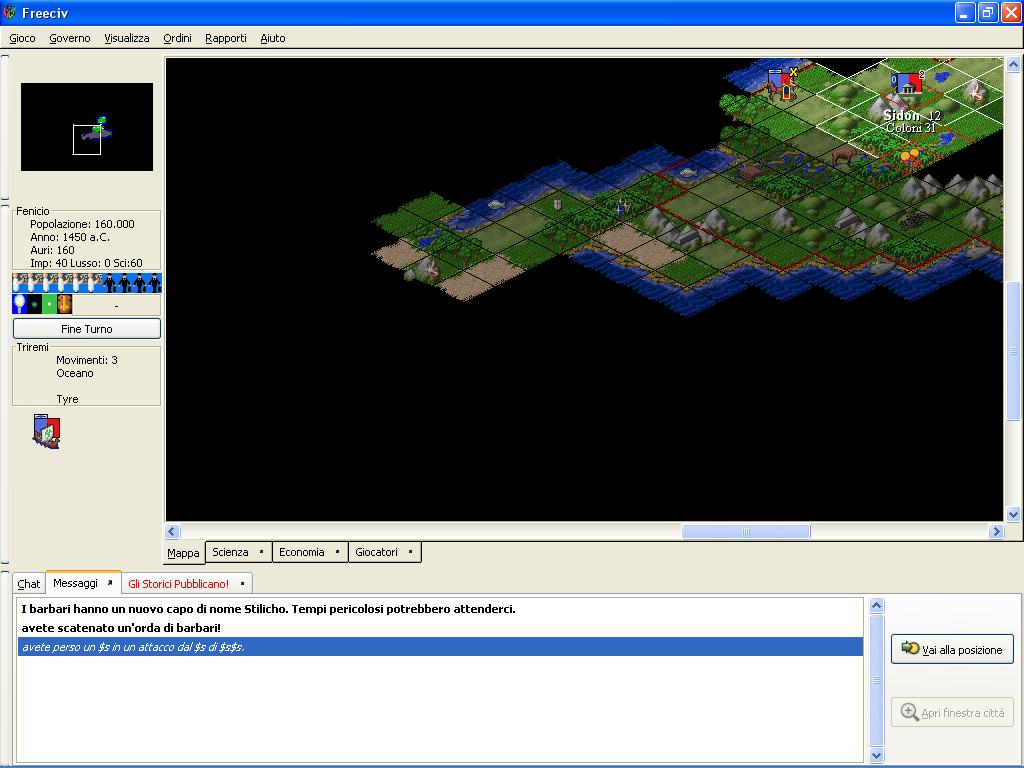
Task: Close the Giocatori tab with its dot
Action: (410, 552)
